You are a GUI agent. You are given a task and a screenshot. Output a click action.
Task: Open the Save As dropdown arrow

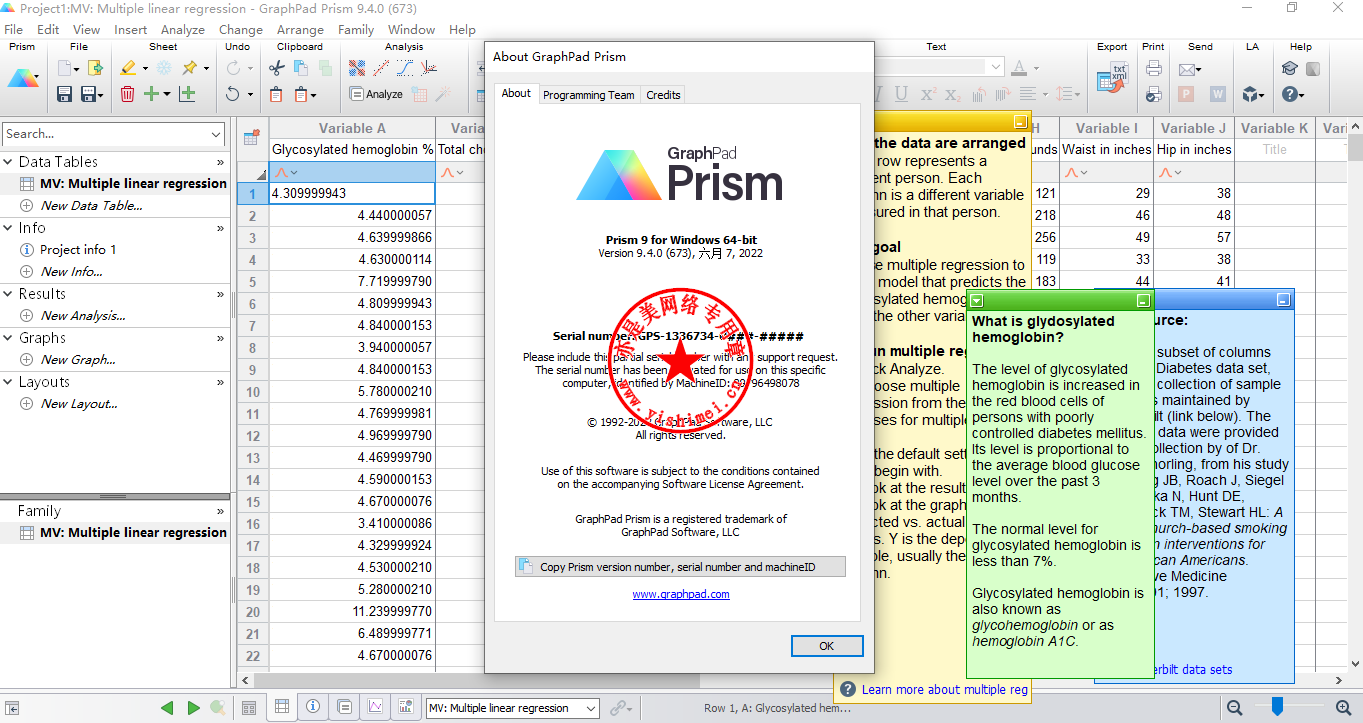[101, 95]
